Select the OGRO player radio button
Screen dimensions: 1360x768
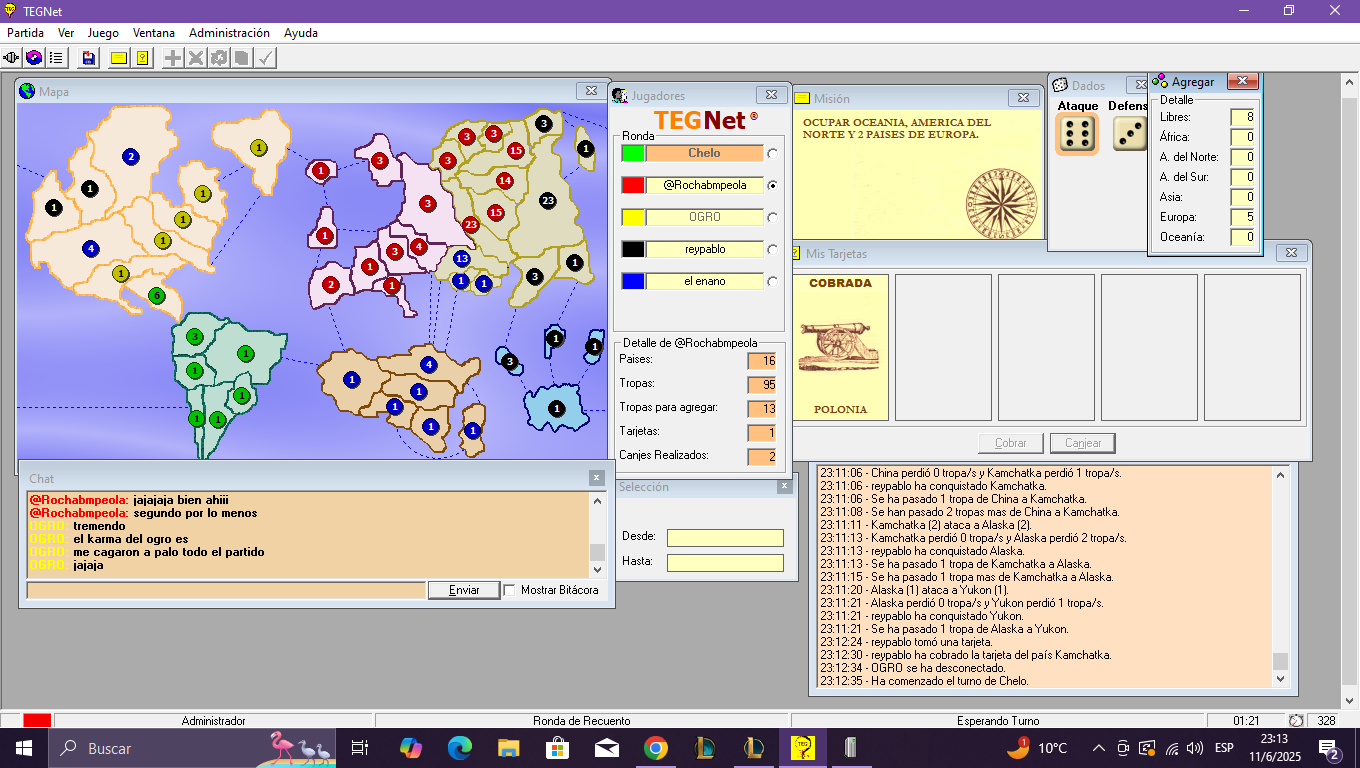coord(772,218)
